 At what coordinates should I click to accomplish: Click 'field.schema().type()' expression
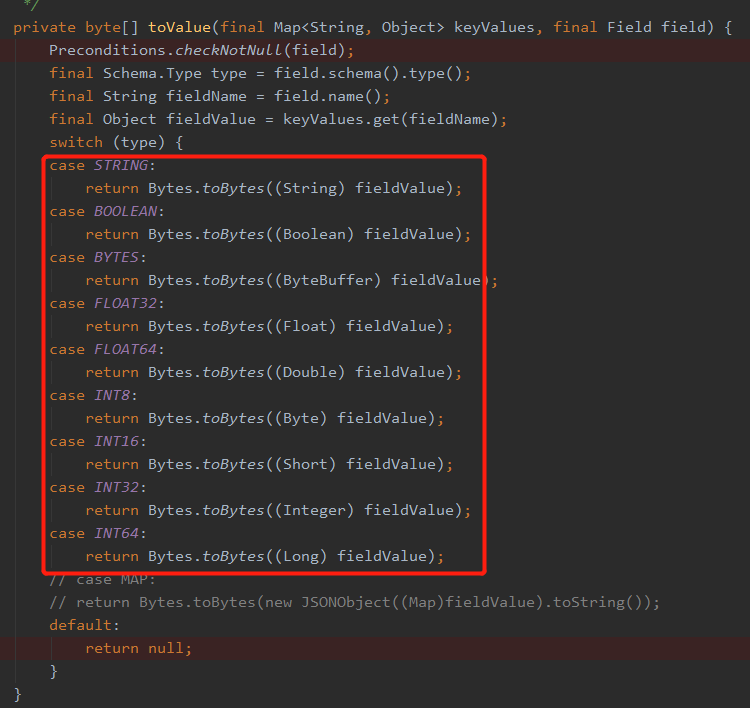pyautogui.click(x=368, y=73)
